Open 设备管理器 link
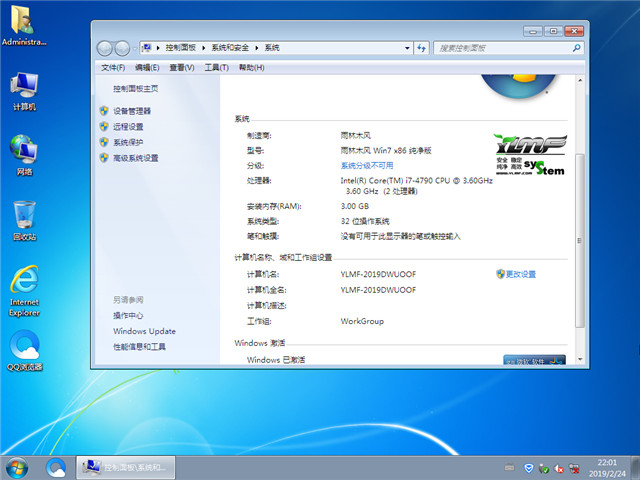Viewport: 640px width, 480px height. click(x=132, y=111)
